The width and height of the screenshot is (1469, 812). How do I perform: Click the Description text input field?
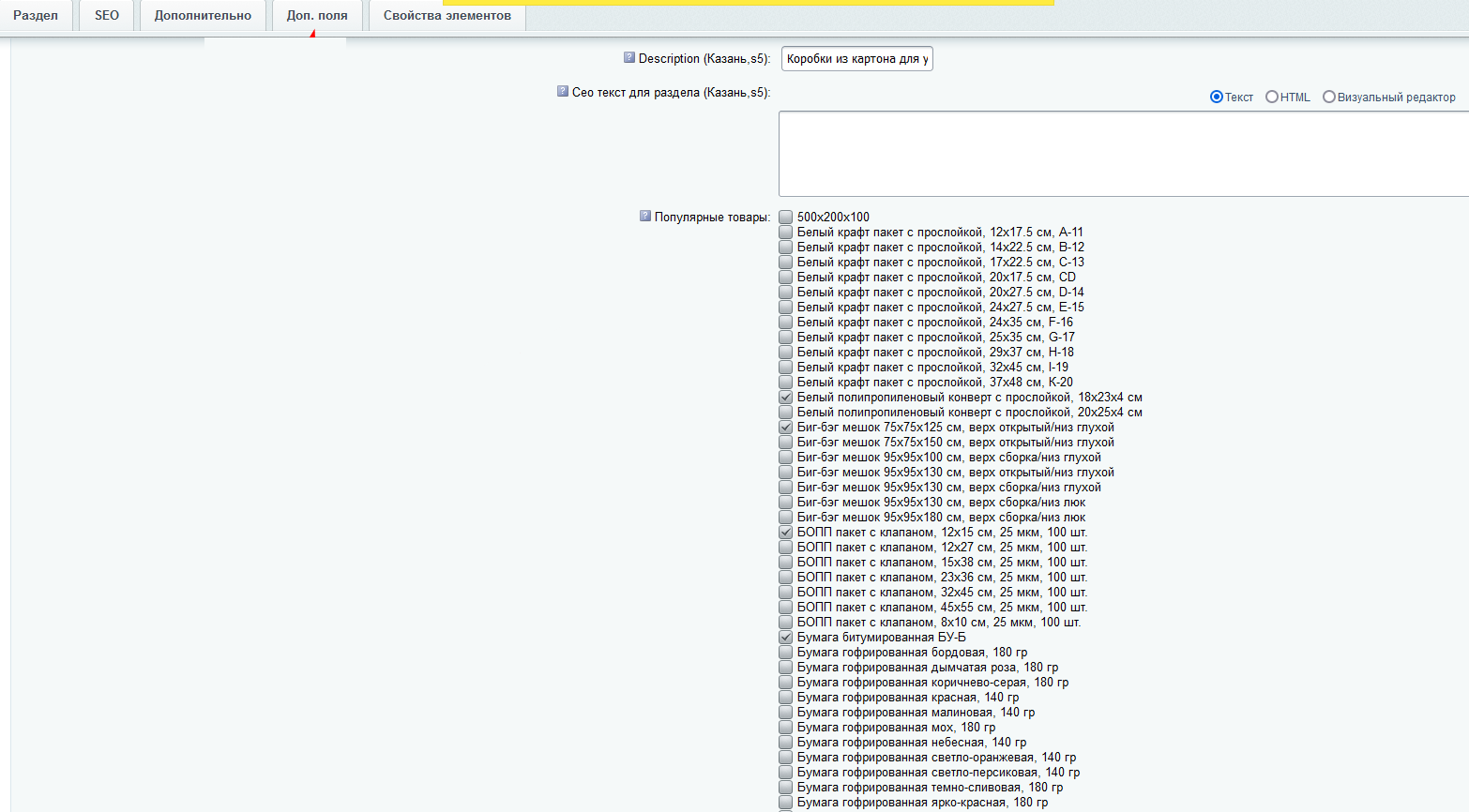tap(856, 59)
